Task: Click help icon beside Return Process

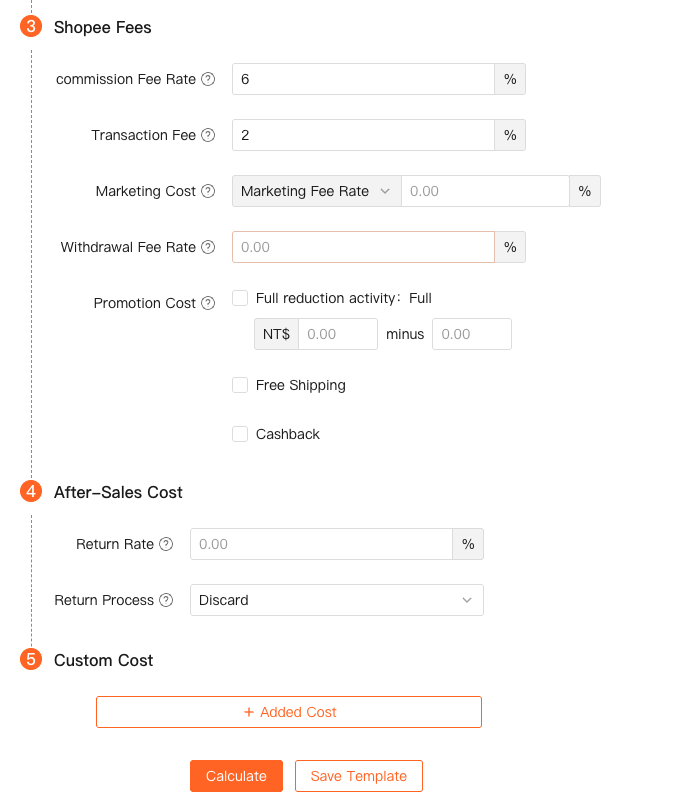Action: click(166, 600)
